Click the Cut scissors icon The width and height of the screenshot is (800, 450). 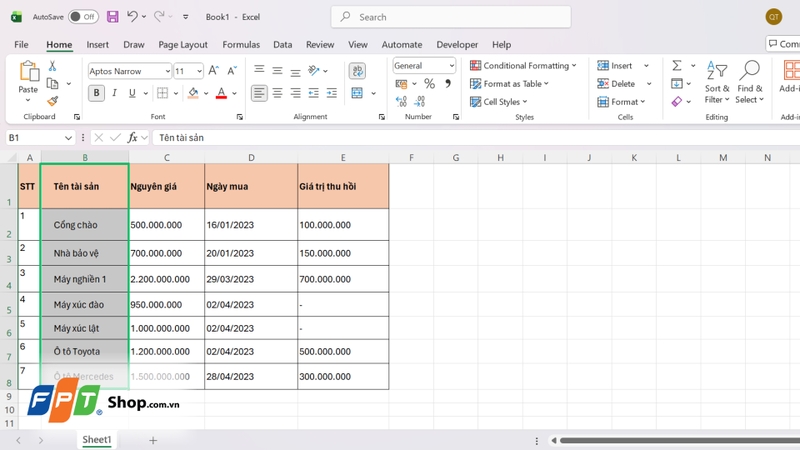52,66
